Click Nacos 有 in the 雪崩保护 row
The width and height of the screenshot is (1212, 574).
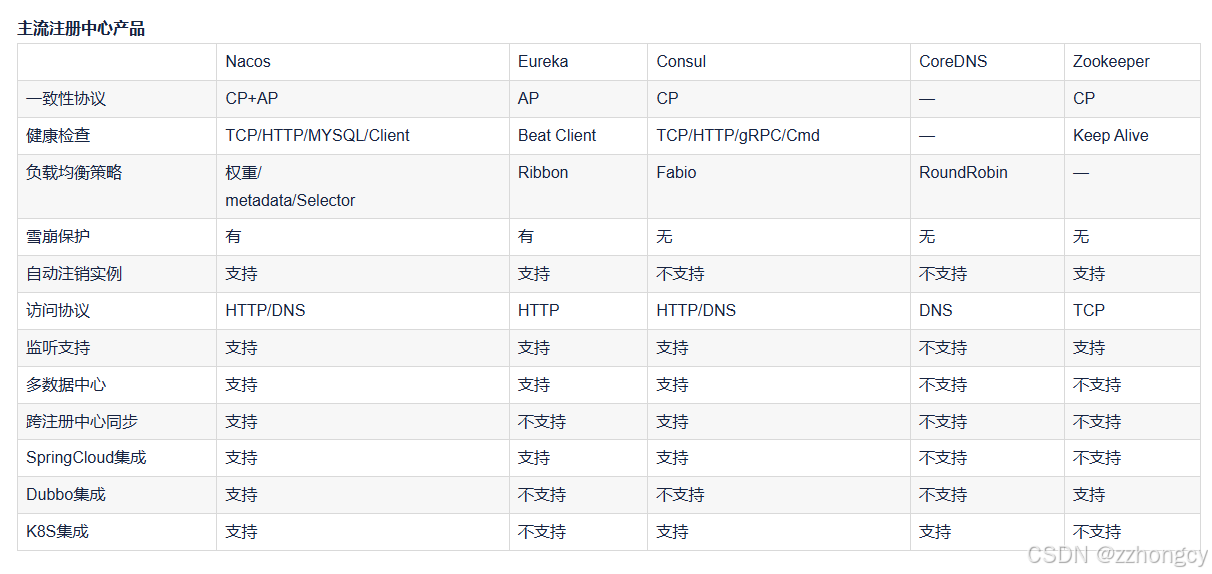pos(233,237)
